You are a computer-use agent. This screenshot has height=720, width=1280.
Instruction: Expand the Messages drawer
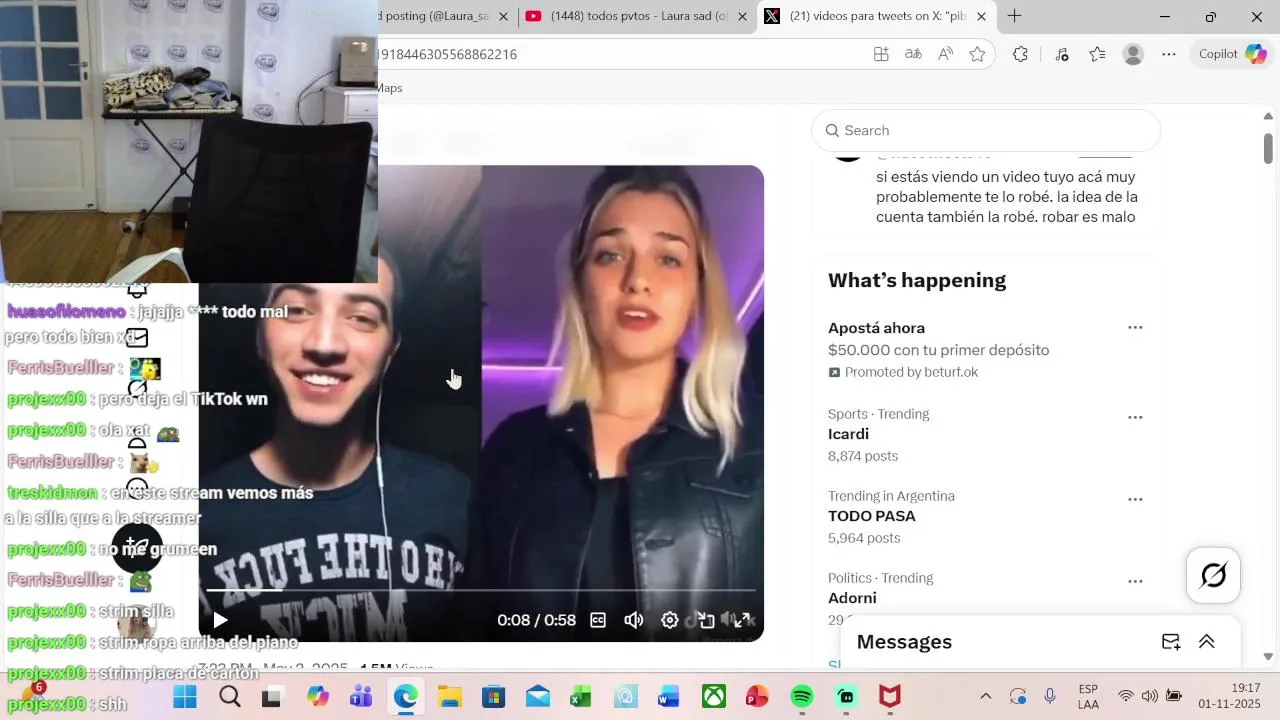pyautogui.click(x=1207, y=642)
